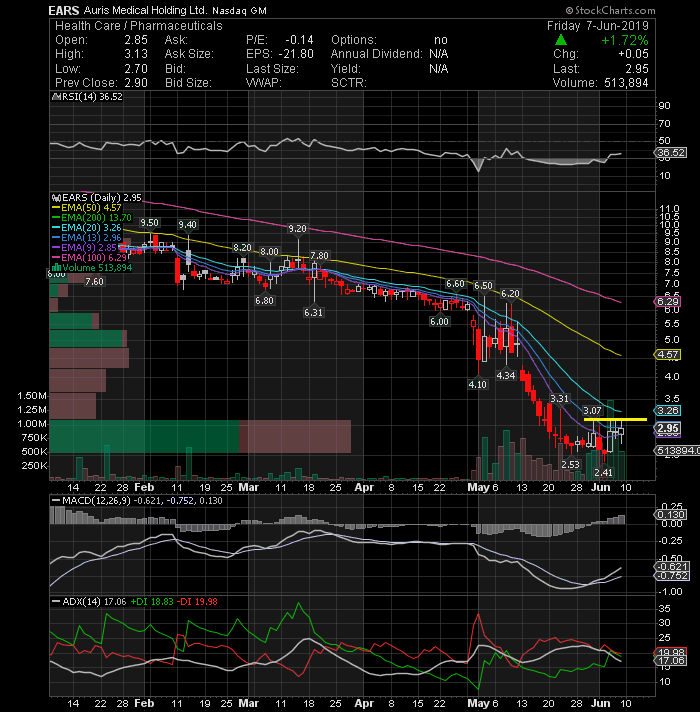Click the 4.10 low price label in May
The width and height of the screenshot is (700, 712).
pos(478,385)
